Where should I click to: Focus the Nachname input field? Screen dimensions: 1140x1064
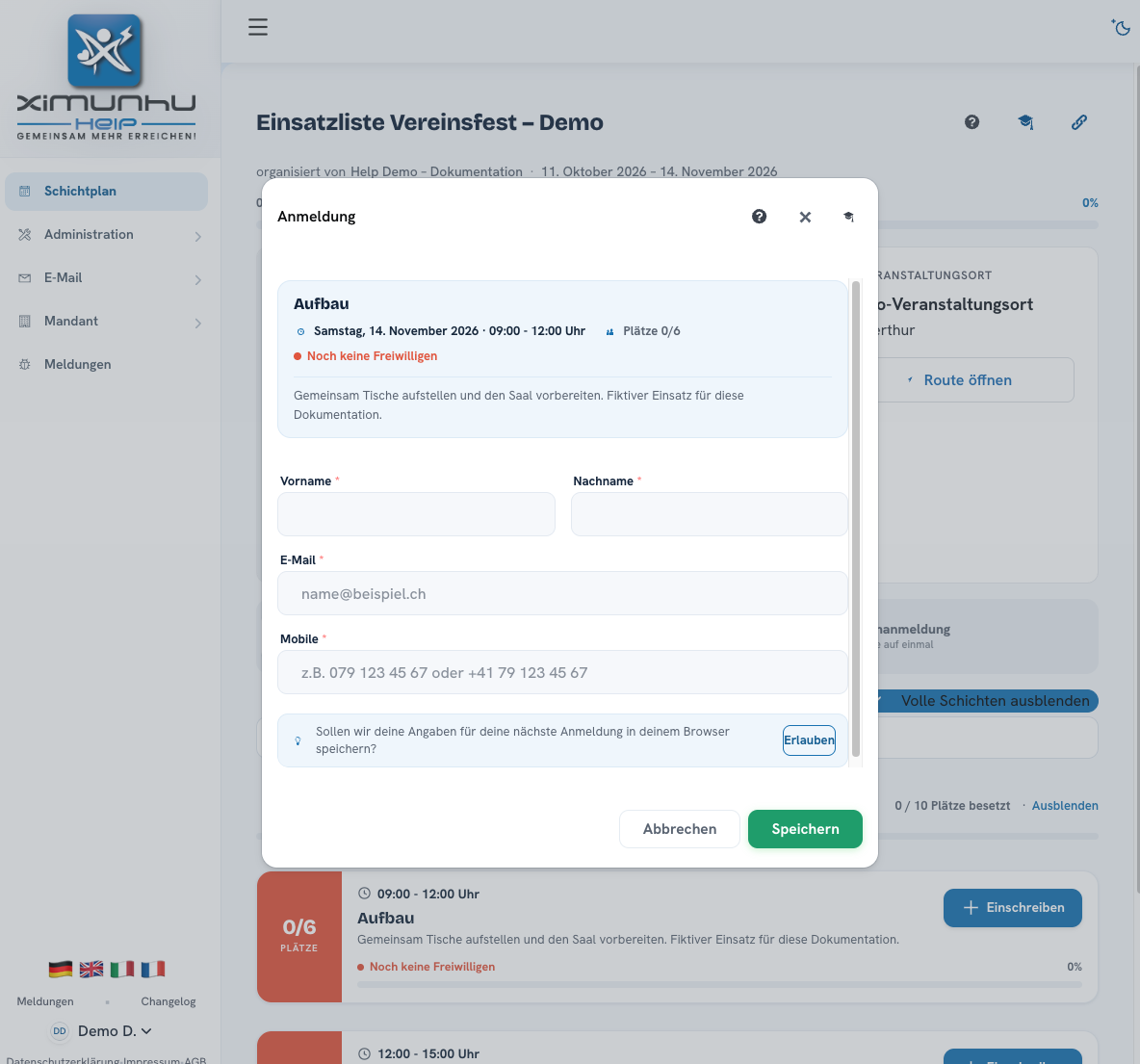pos(709,514)
